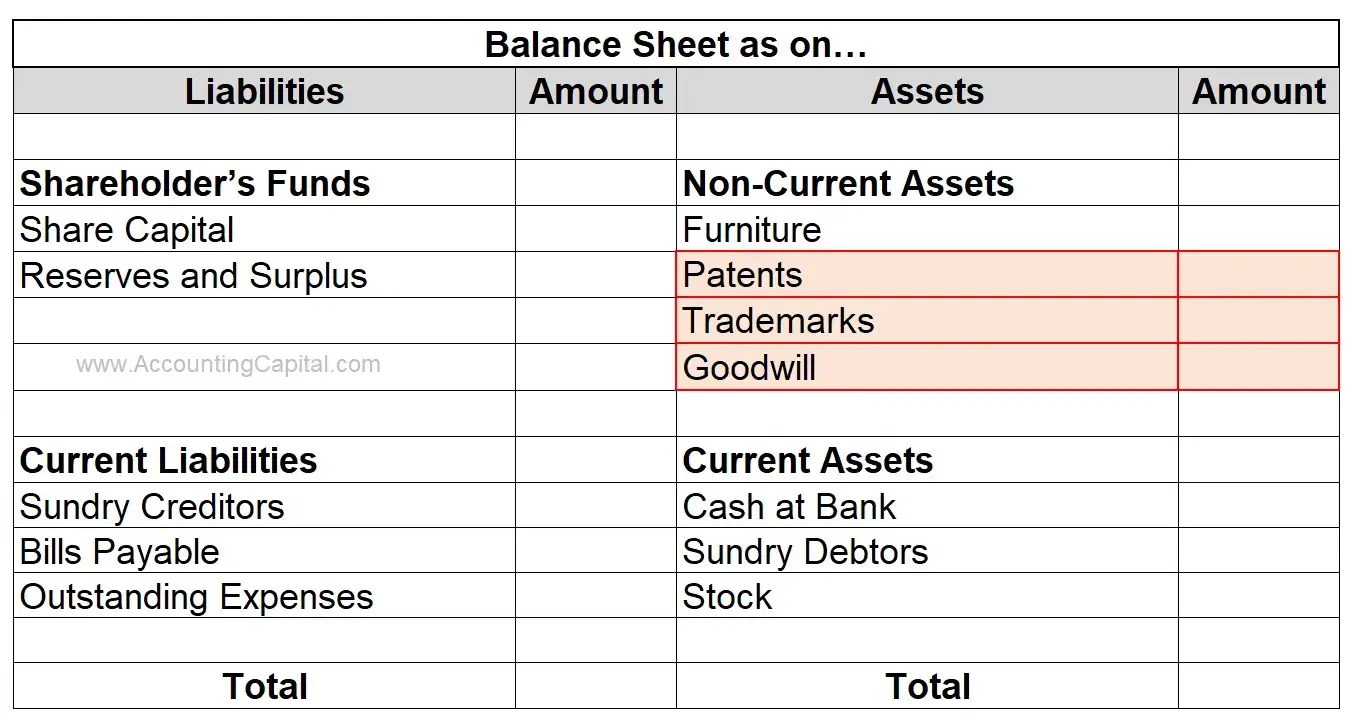The width and height of the screenshot is (1353, 728).
Task: Click the highlighted Goodwill cell
Action: [x=927, y=367]
